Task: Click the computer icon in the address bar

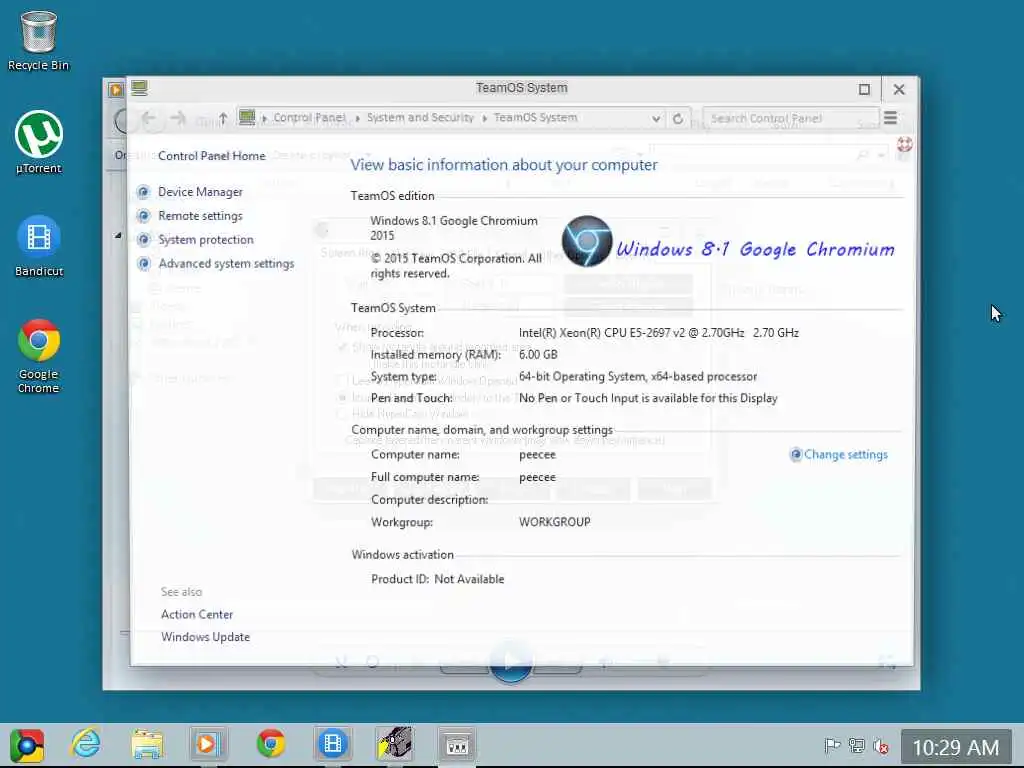Action: tap(247, 118)
